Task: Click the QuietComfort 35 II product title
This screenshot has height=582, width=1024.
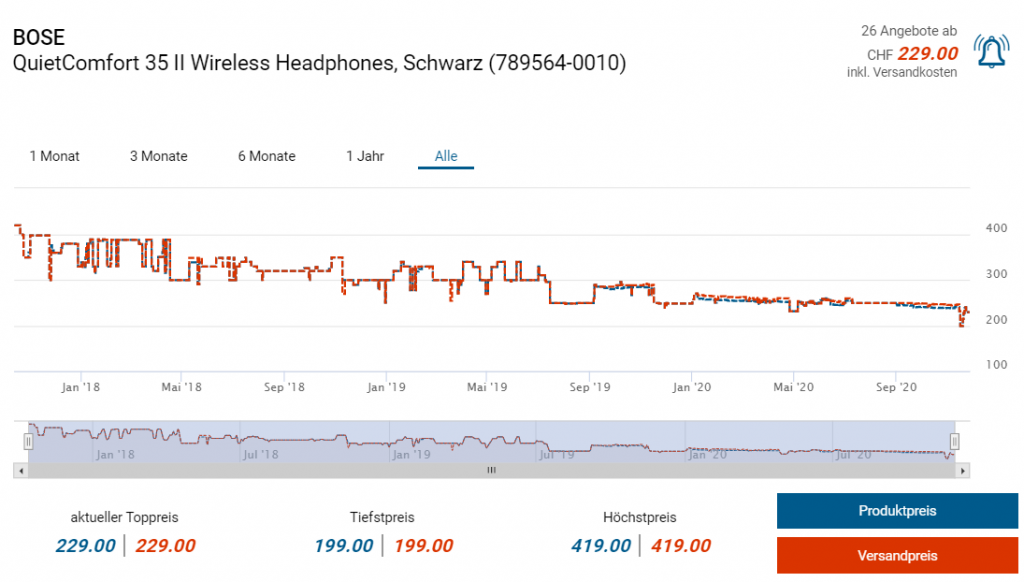Action: point(319,63)
